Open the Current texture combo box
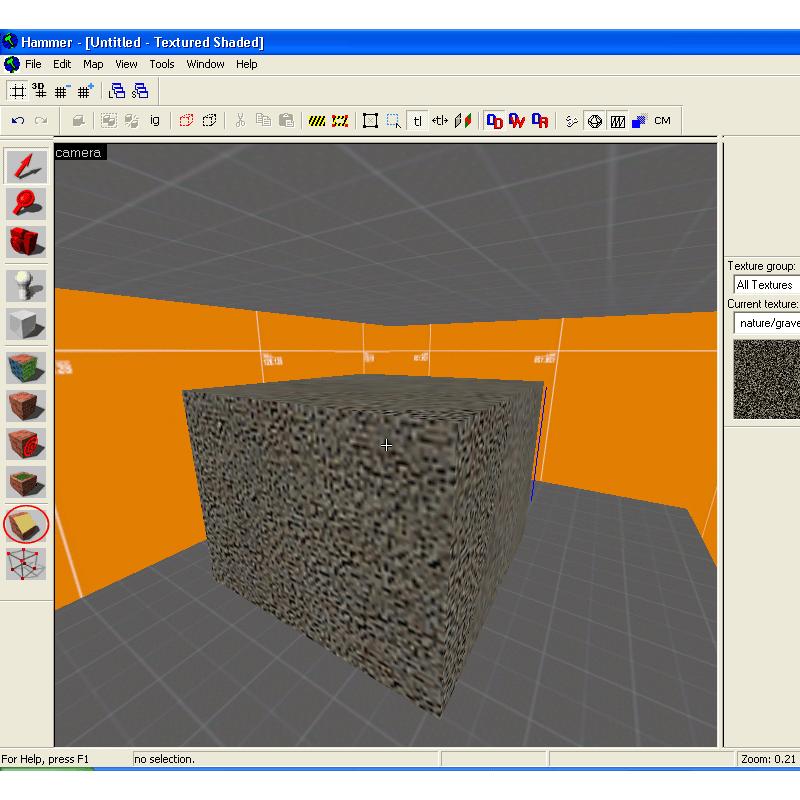 tap(766, 323)
